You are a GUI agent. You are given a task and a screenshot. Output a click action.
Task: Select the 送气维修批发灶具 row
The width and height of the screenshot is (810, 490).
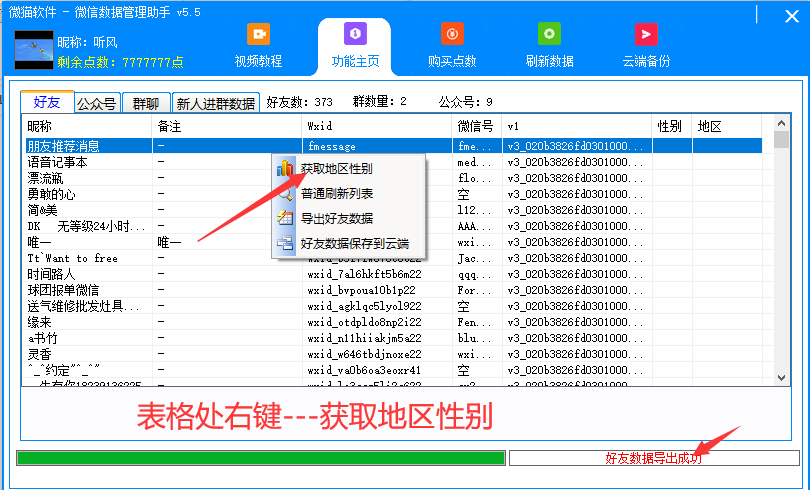coord(393,306)
